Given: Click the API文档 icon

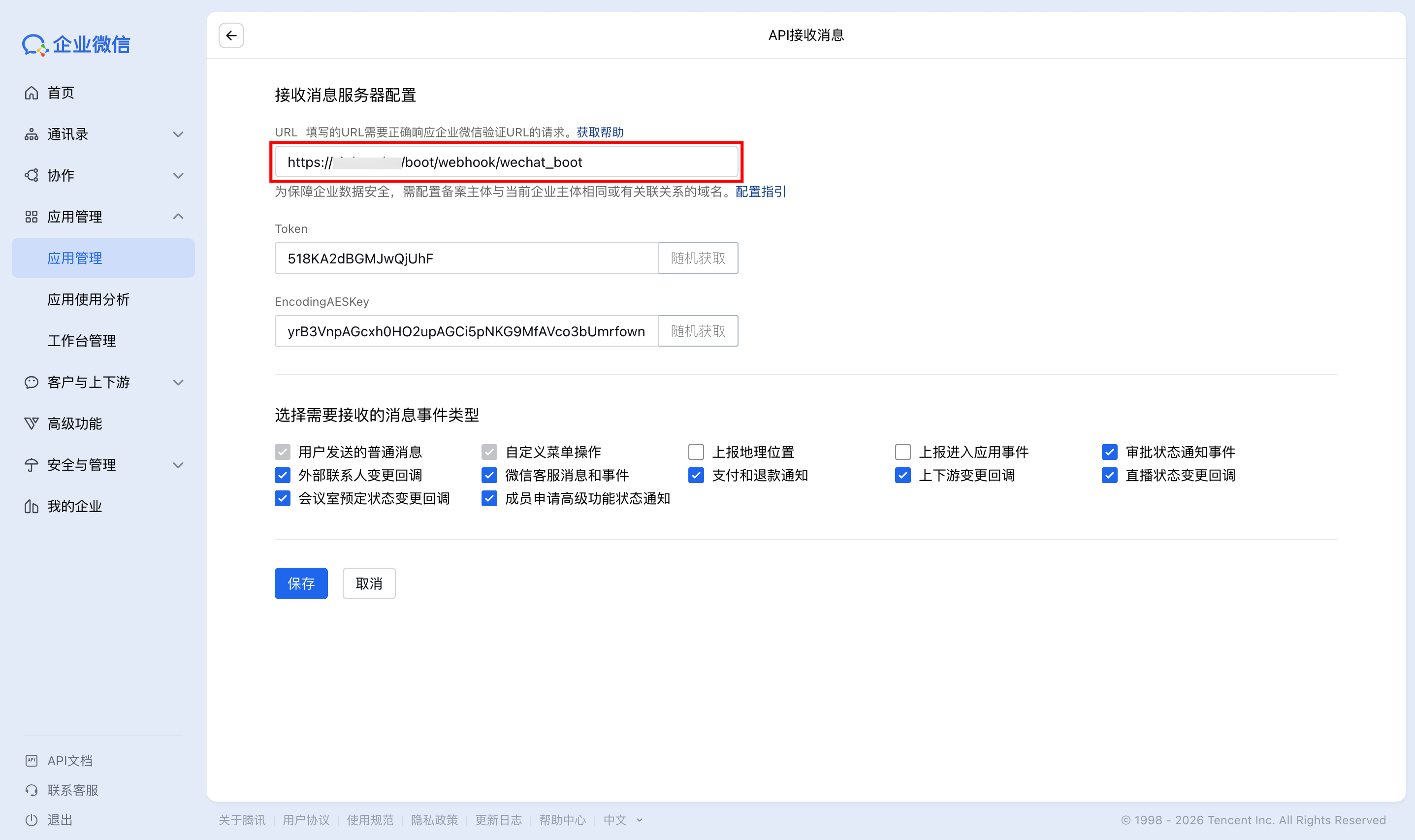Looking at the screenshot, I should click(32, 760).
